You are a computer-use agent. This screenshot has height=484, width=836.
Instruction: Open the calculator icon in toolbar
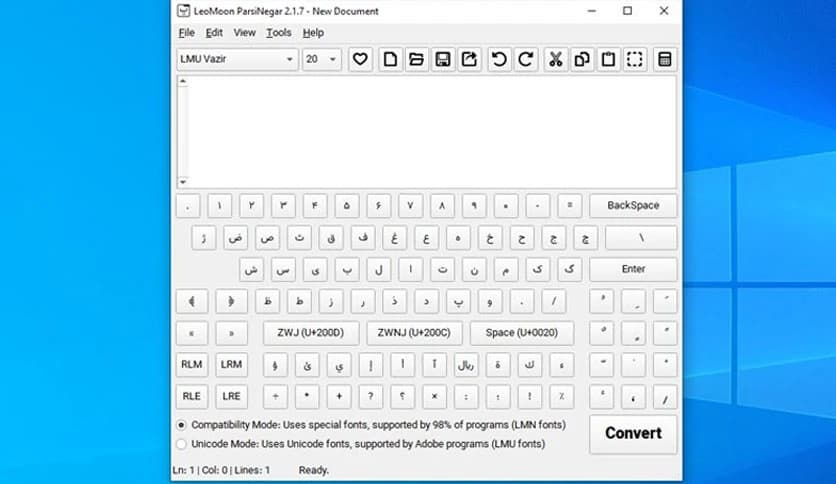coord(663,60)
